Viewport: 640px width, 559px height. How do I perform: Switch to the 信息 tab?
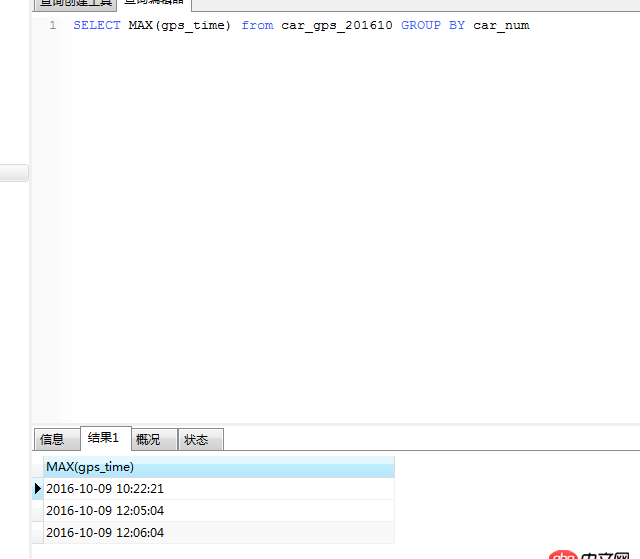coord(57,439)
